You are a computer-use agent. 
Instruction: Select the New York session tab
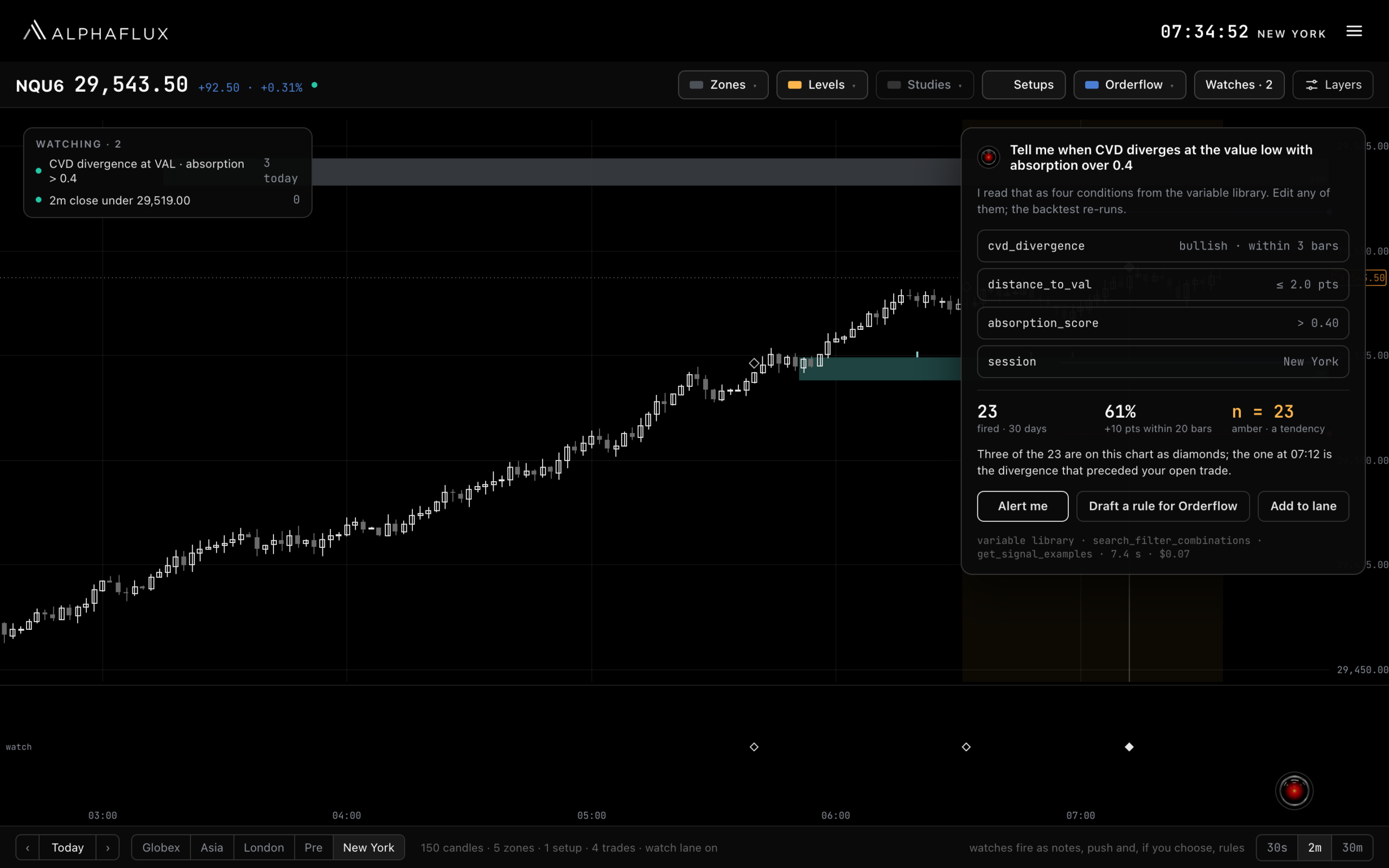point(368,847)
